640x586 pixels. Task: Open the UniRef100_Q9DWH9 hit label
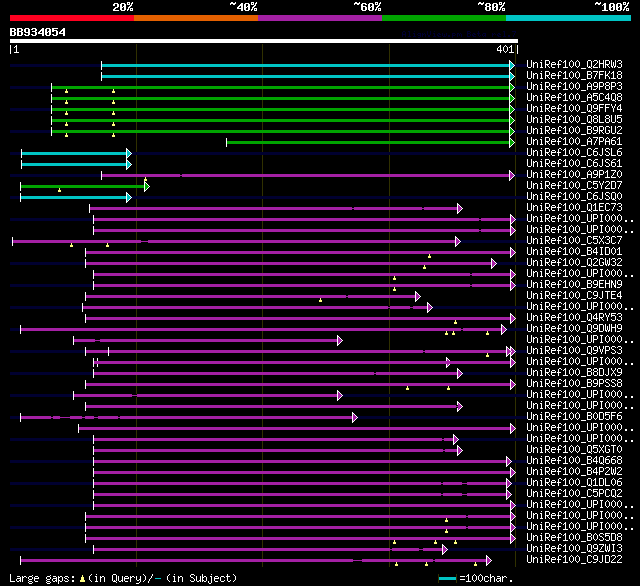pyautogui.click(x=574, y=329)
